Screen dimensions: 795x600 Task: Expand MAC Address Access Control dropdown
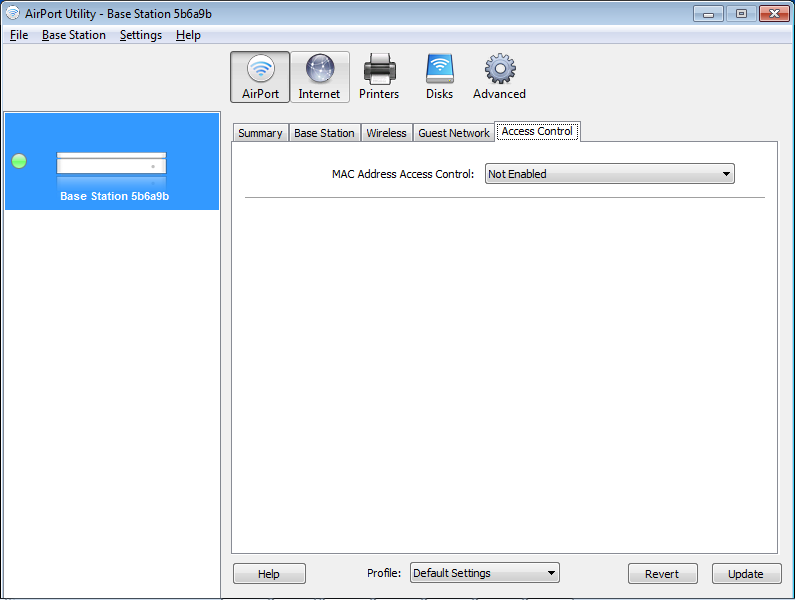pyautogui.click(x=609, y=174)
